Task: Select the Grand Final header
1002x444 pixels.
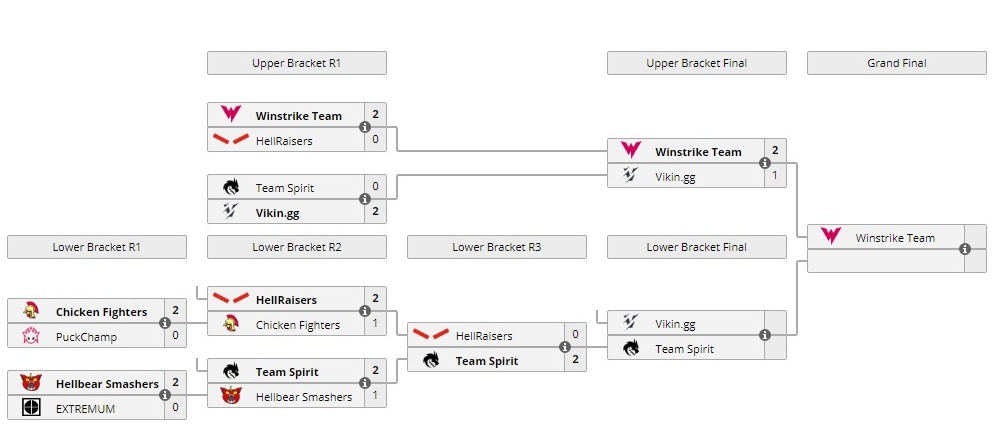Action: (897, 63)
